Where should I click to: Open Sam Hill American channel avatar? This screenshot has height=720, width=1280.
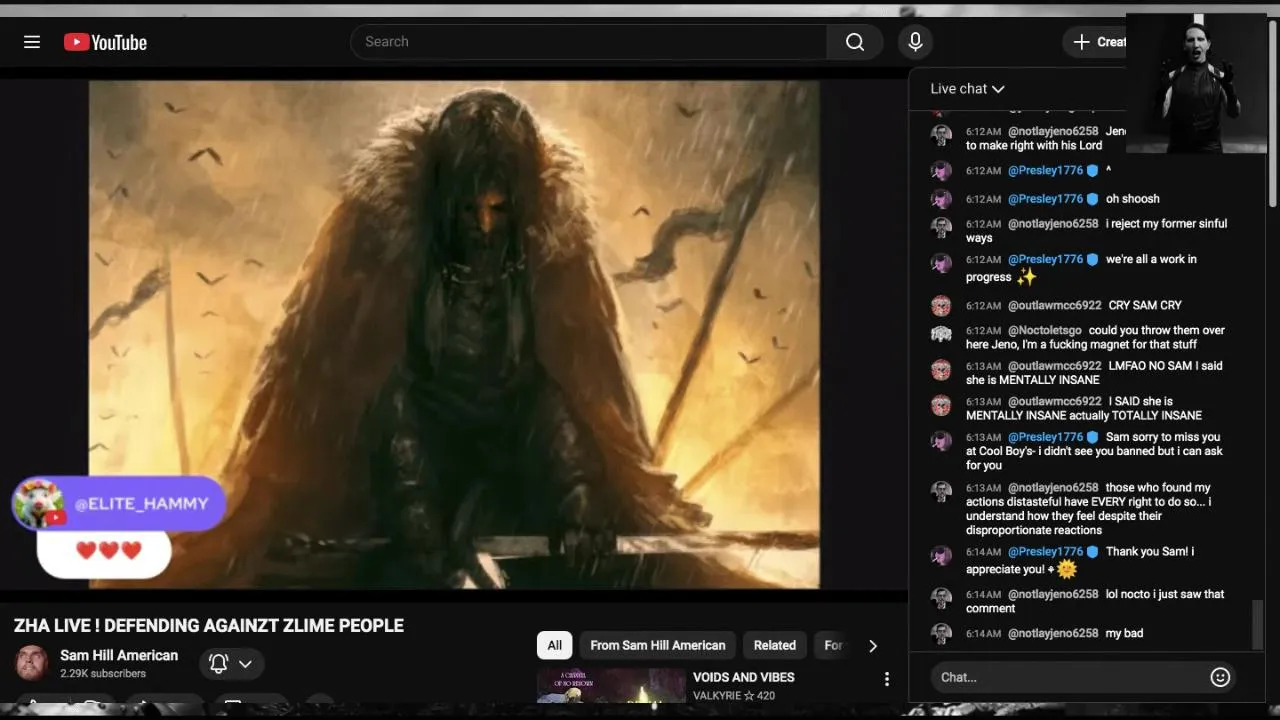[31, 663]
